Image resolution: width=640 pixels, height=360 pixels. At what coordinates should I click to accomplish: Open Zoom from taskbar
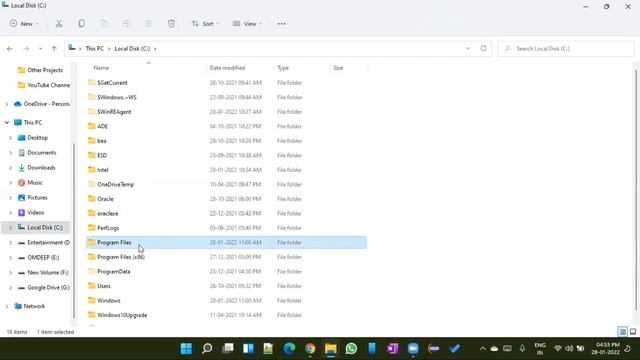[413, 348]
